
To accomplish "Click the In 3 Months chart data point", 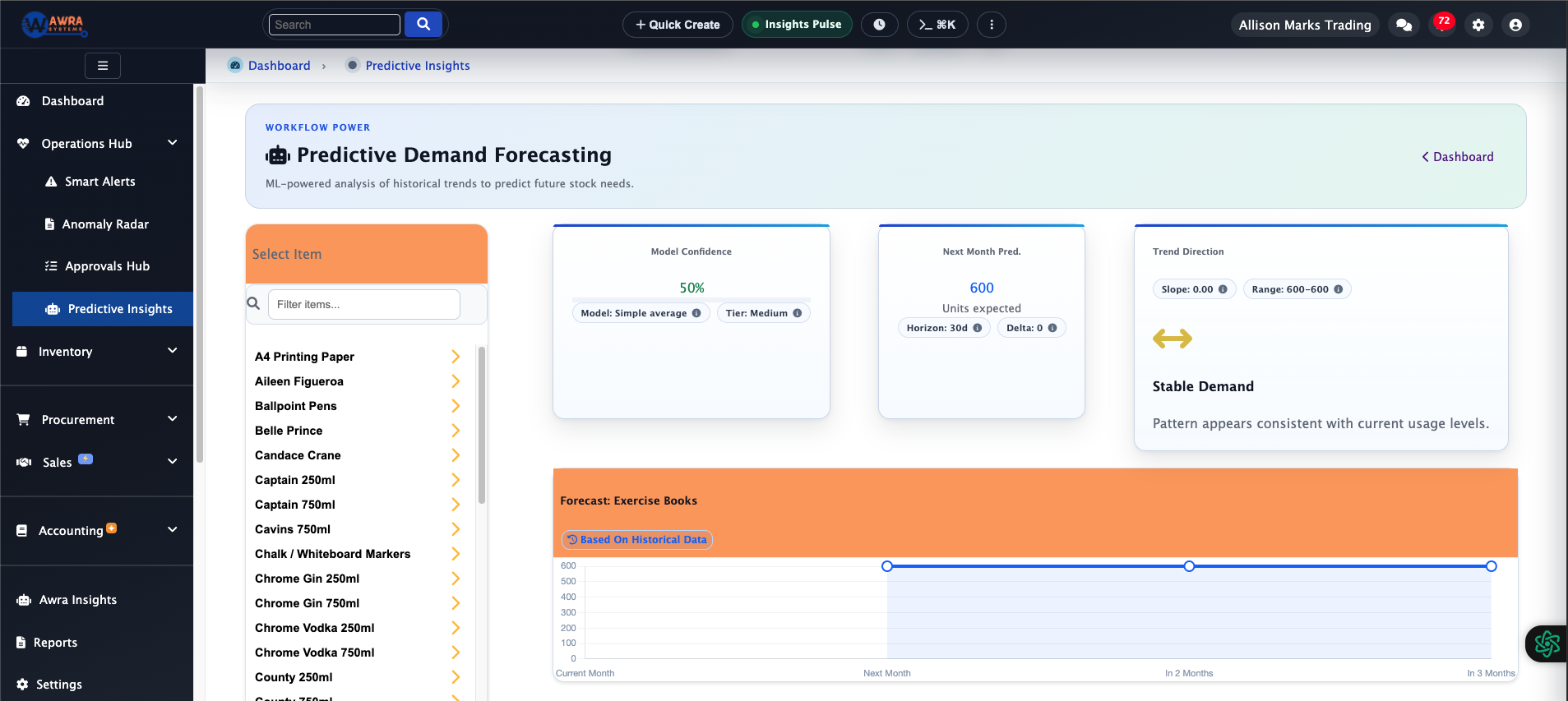I will point(1492,566).
